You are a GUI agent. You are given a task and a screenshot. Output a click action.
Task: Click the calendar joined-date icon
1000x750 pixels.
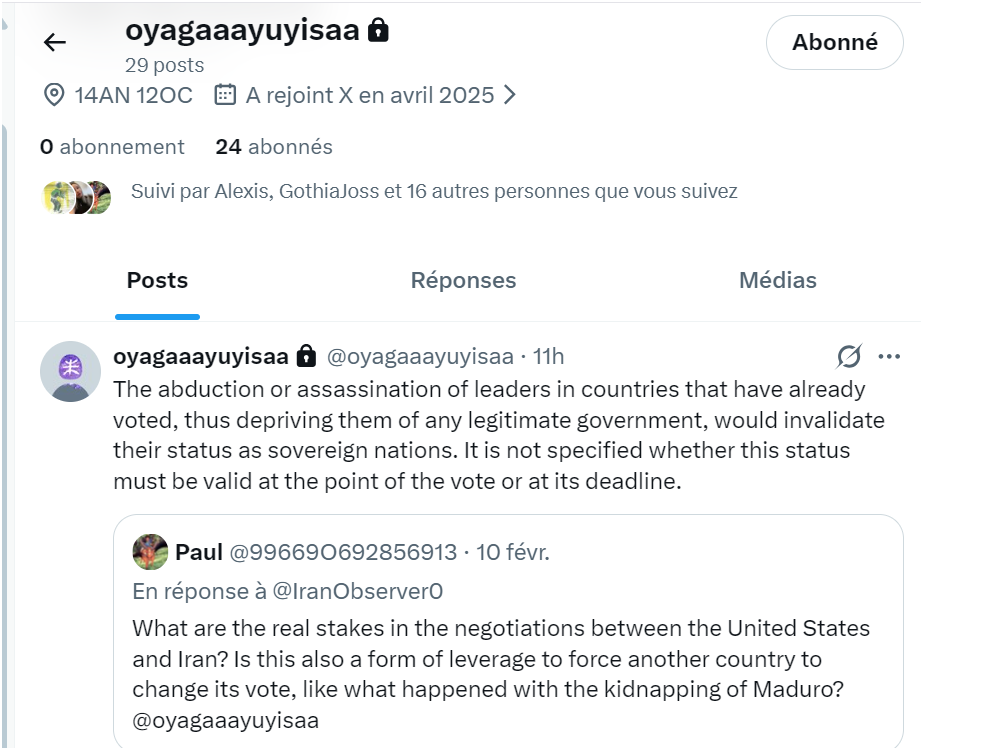coord(225,96)
